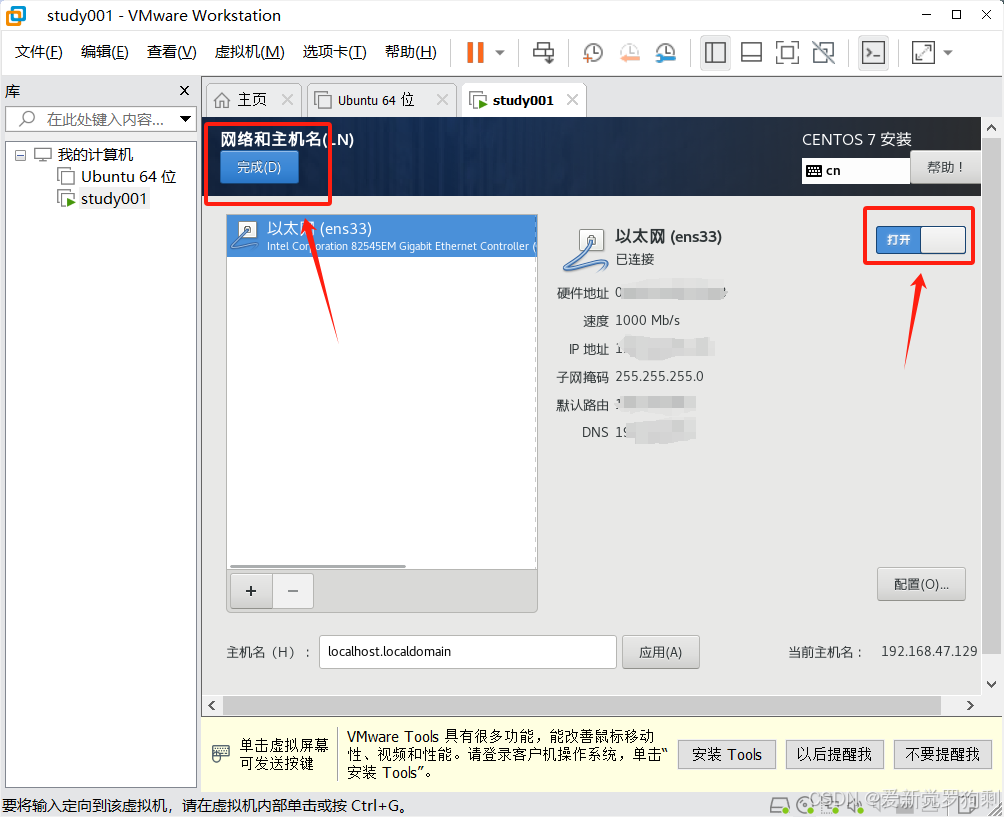Viewport: 1004px width, 817px height.
Task: Toggle the thumbnail bar view icon
Action: pos(751,53)
